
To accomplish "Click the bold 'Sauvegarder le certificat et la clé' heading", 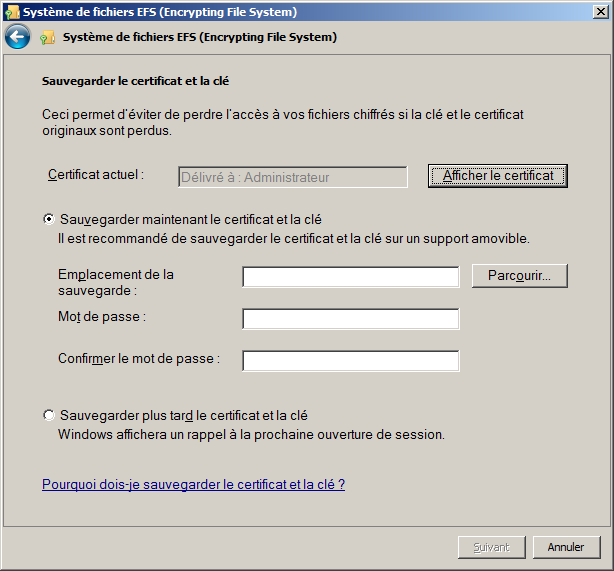I will click(143, 80).
